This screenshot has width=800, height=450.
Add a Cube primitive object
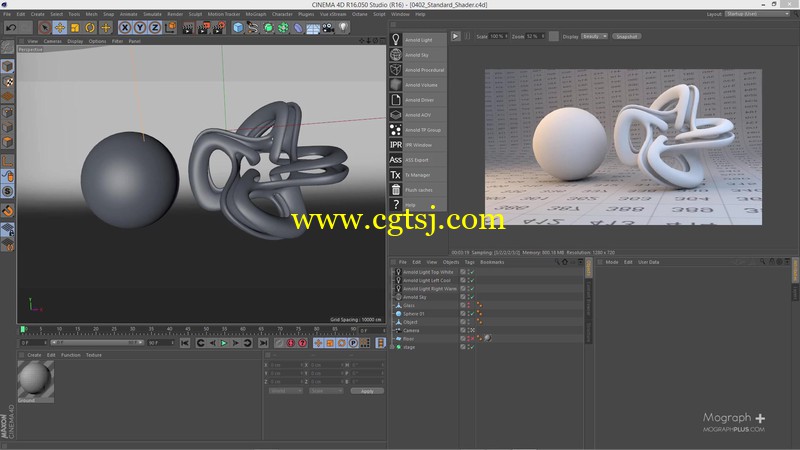pyautogui.click(x=238, y=28)
